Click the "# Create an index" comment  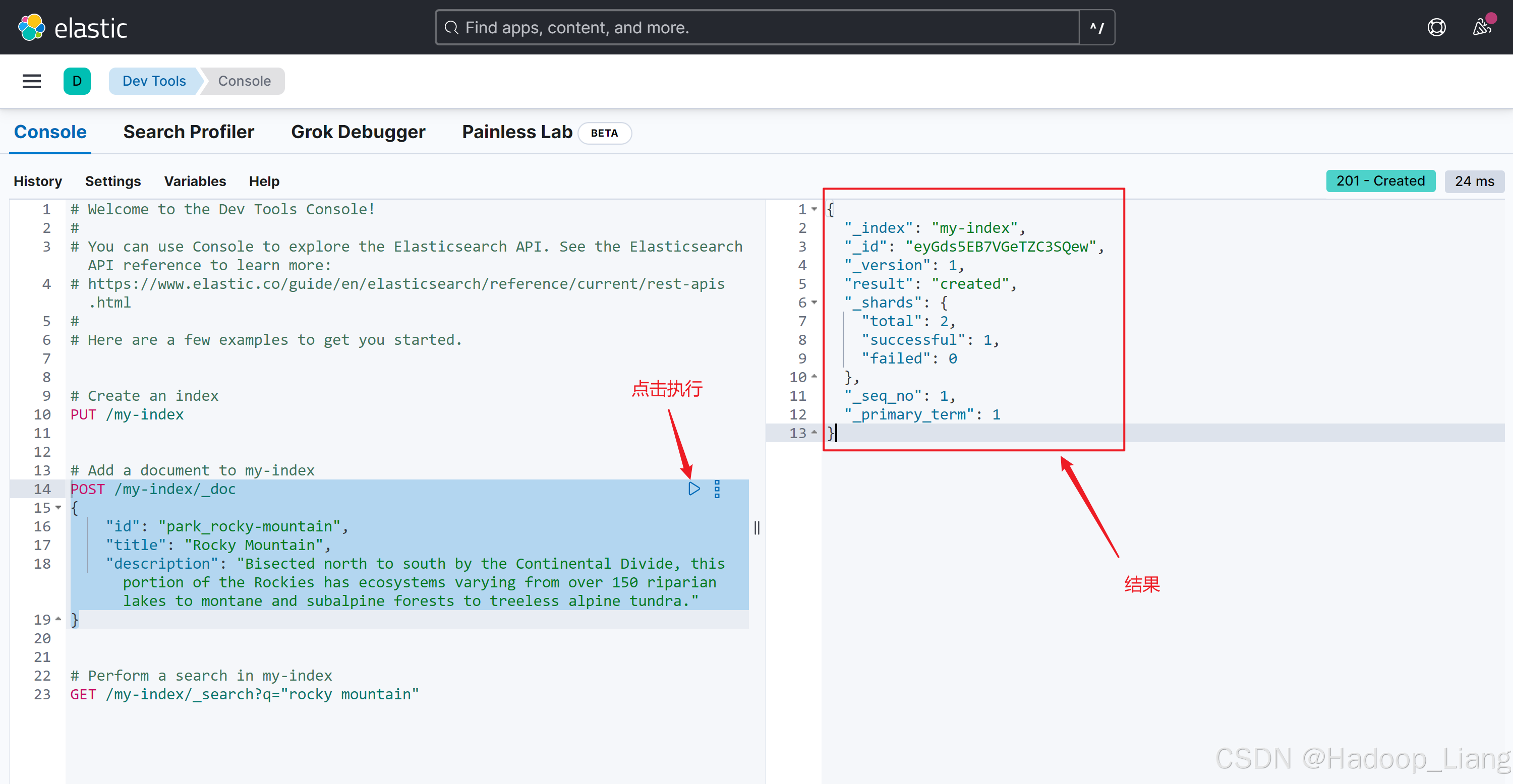point(144,396)
